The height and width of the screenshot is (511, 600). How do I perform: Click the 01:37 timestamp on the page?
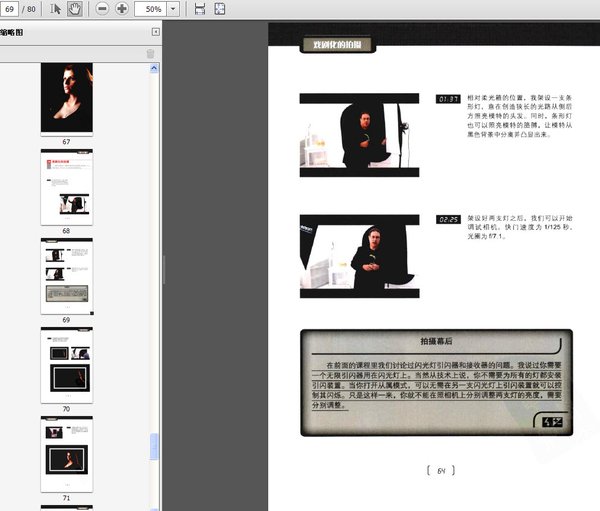448,99
